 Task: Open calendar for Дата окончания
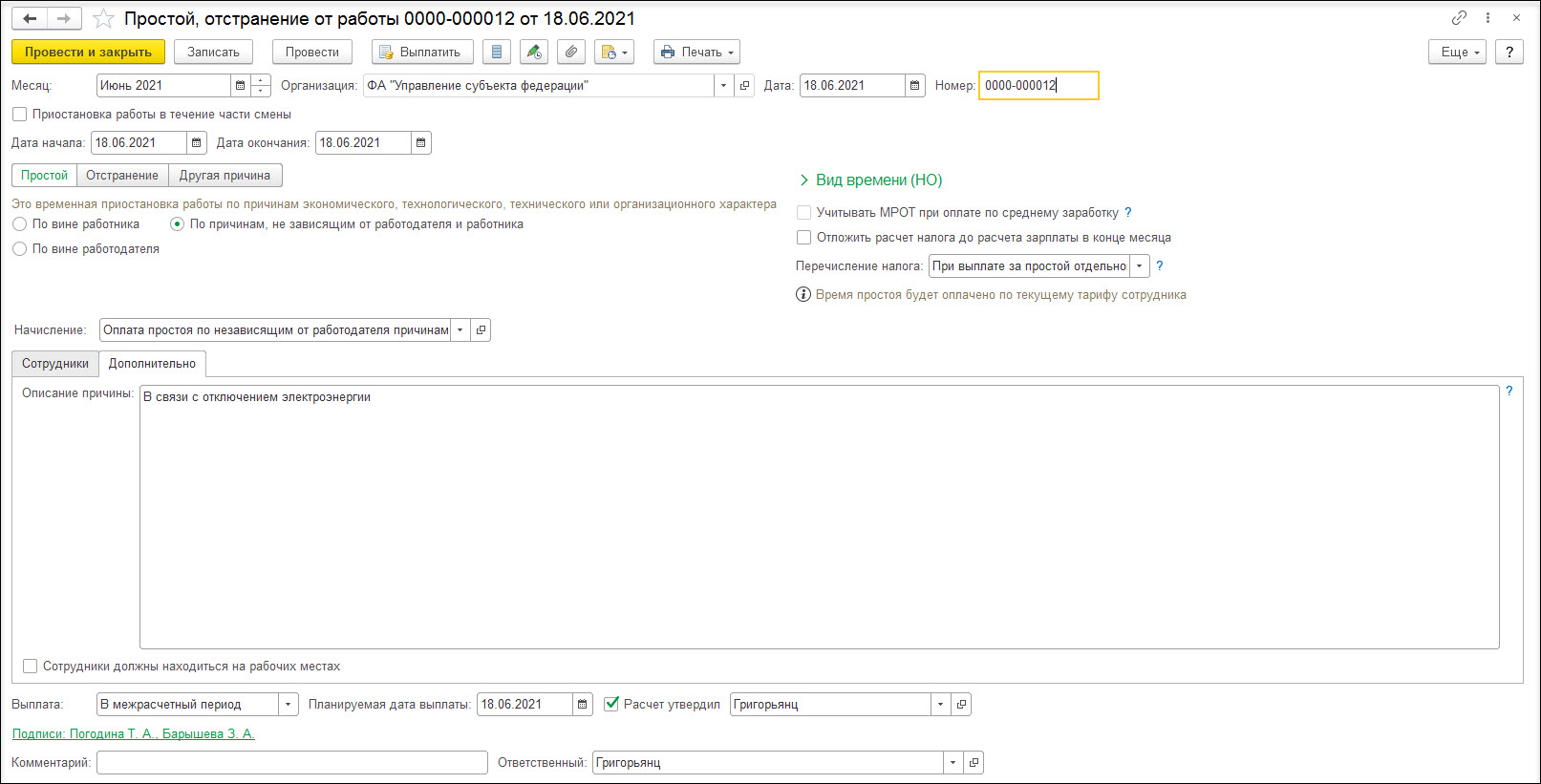(420, 143)
